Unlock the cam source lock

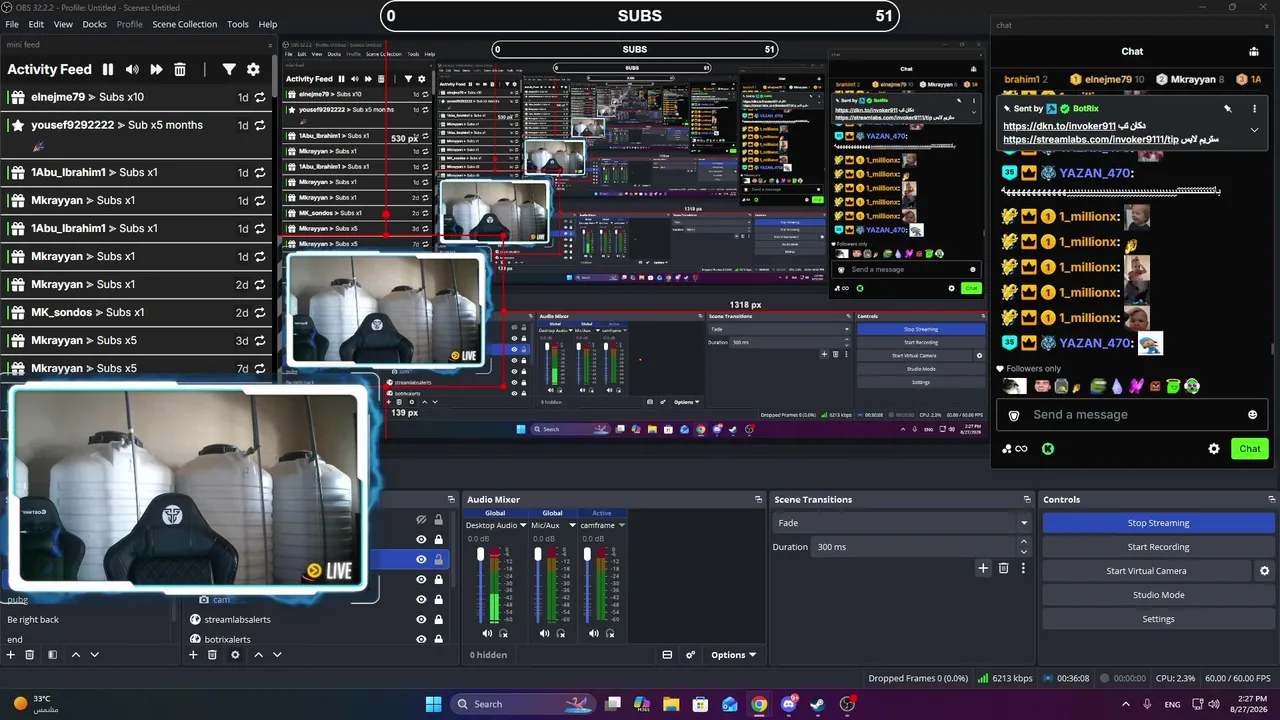click(438, 599)
